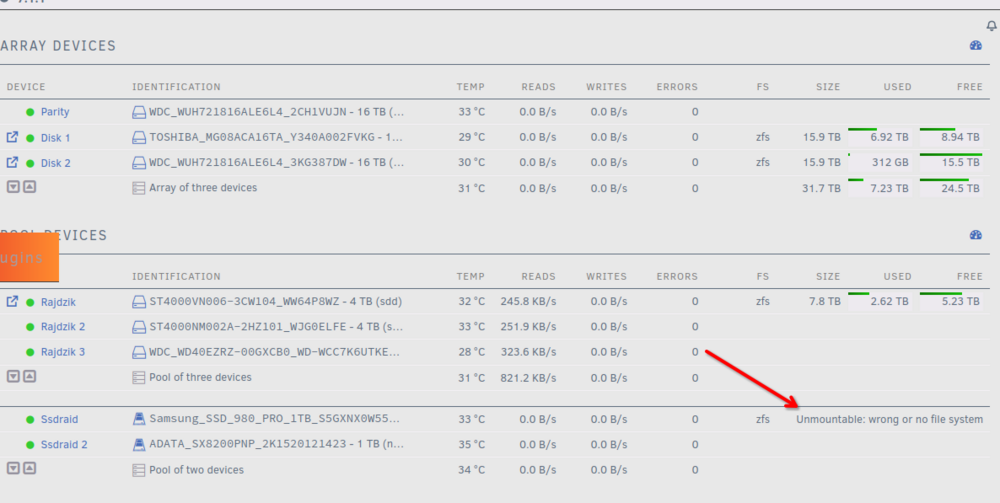Click Array Devices IDENTIFICATION column header
The image size is (1000, 503).
point(176,87)
